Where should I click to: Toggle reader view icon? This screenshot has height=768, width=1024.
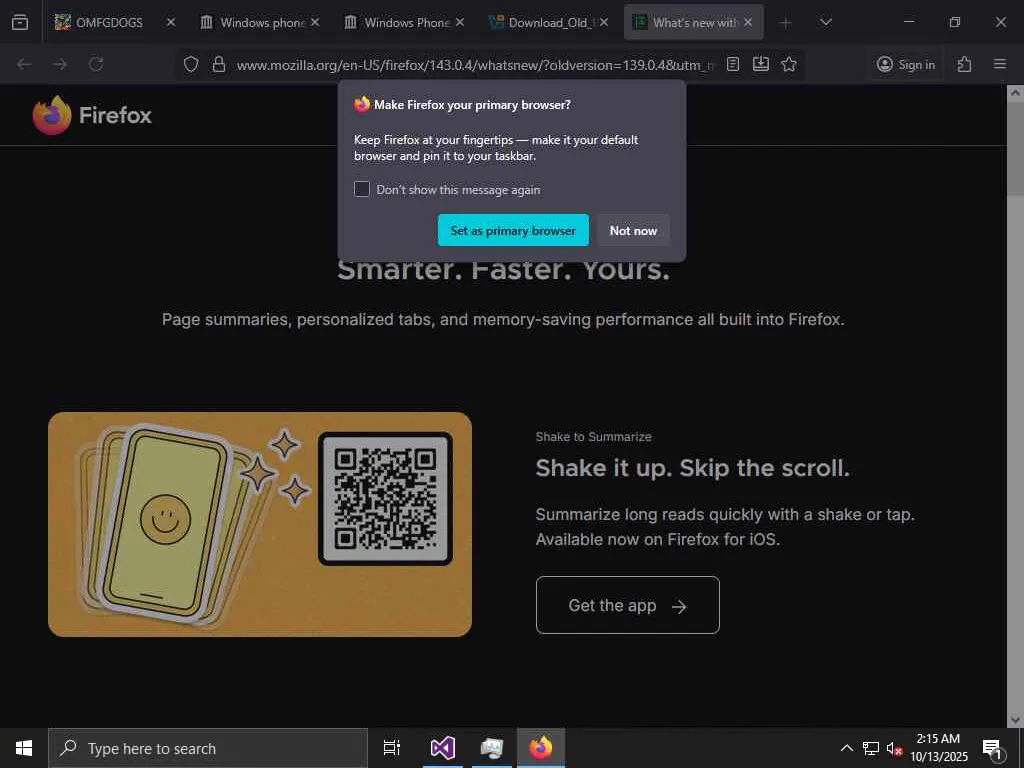point(733,64)
